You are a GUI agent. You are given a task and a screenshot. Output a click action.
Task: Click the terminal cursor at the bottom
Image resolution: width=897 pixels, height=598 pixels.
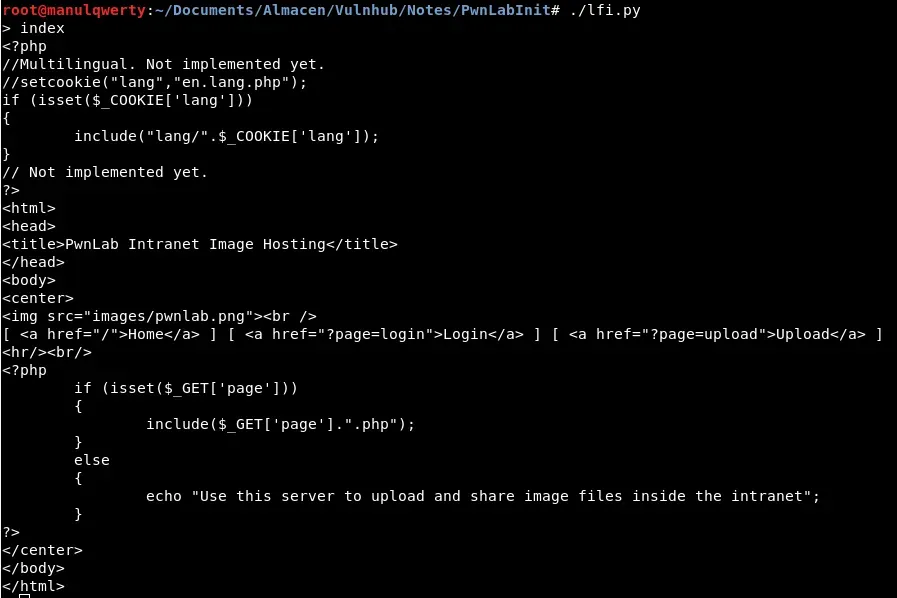point(24,595)
